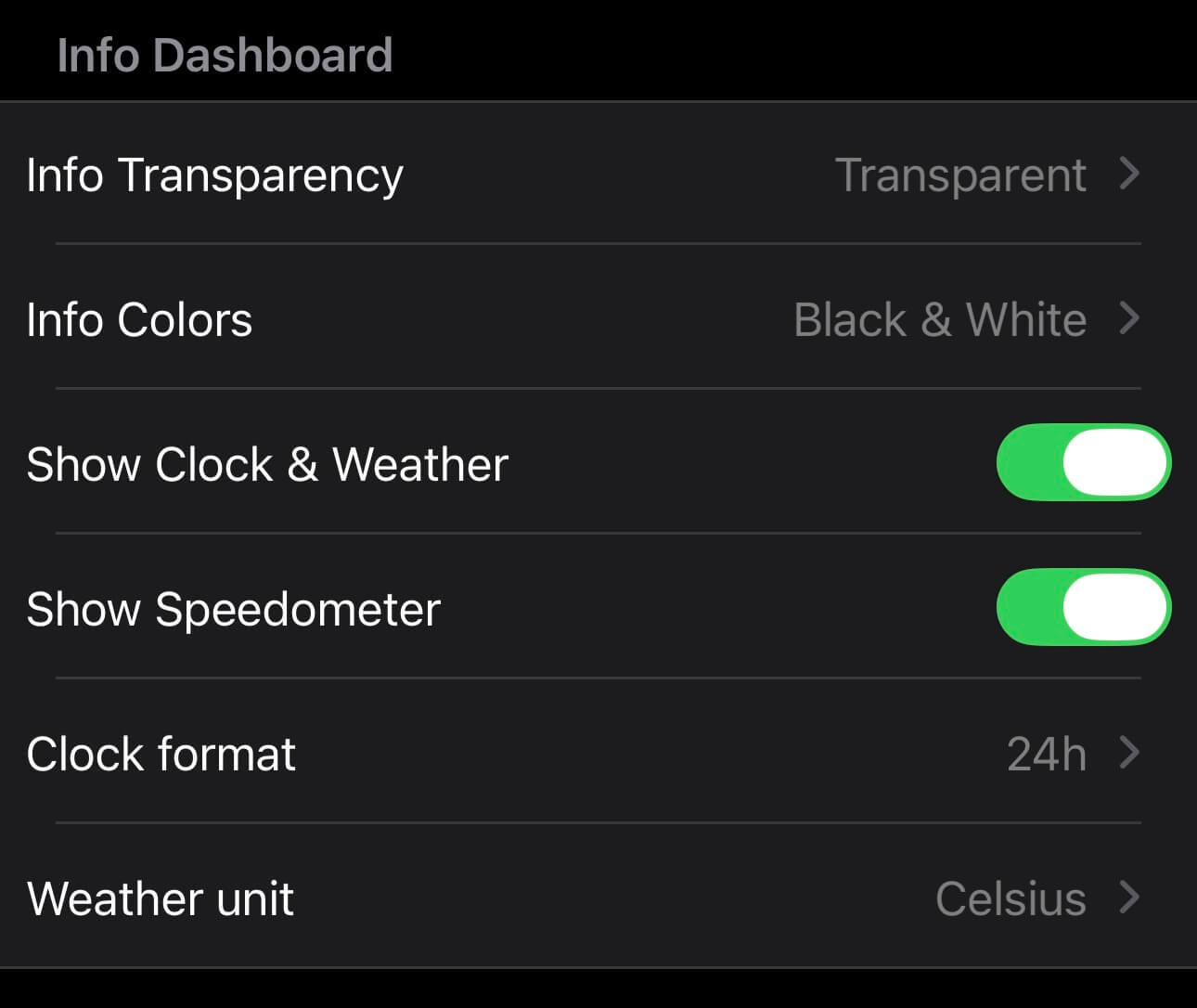Click the Show Speedometer label text

(233, 610)
